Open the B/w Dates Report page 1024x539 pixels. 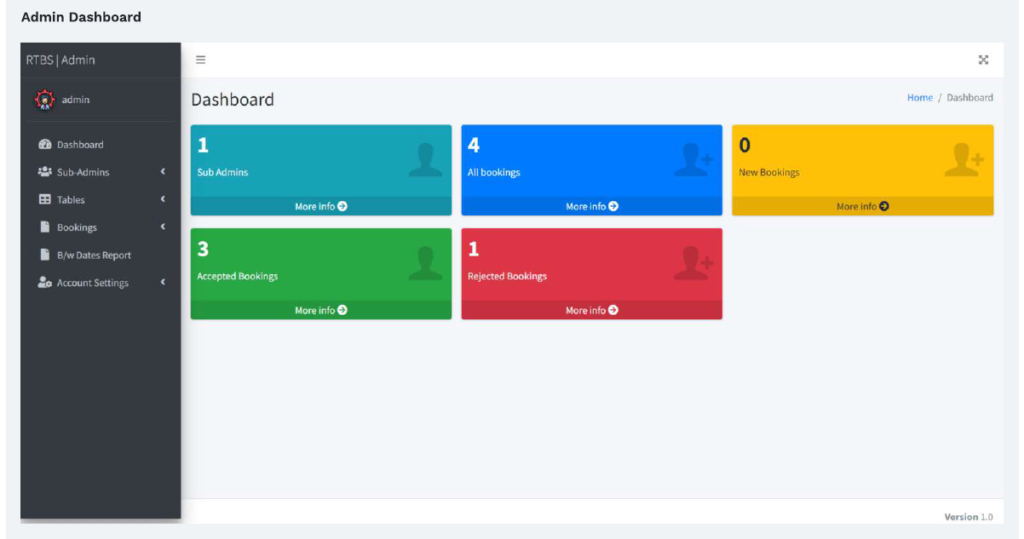pos(101,255)
